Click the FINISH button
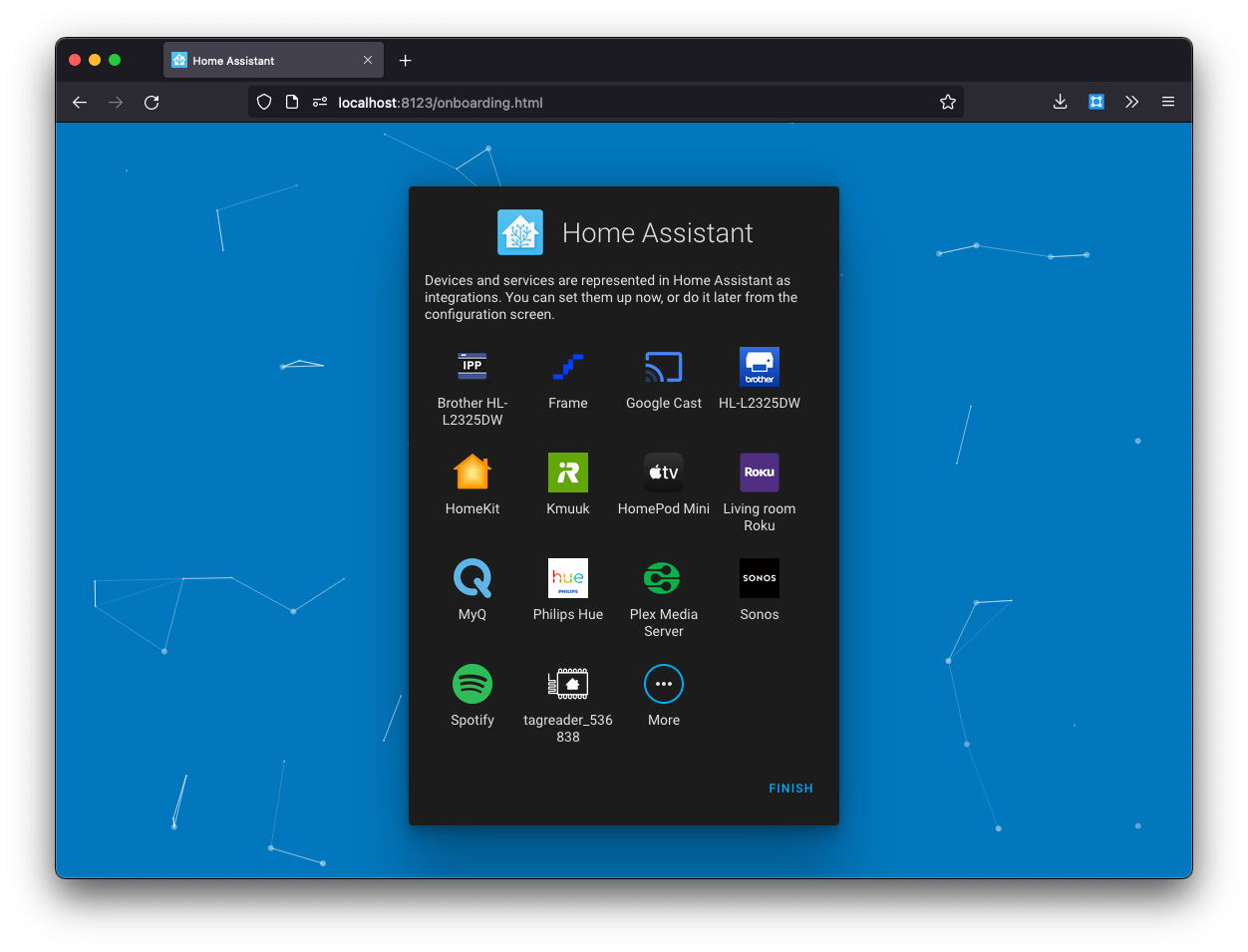 coord(790,788)
